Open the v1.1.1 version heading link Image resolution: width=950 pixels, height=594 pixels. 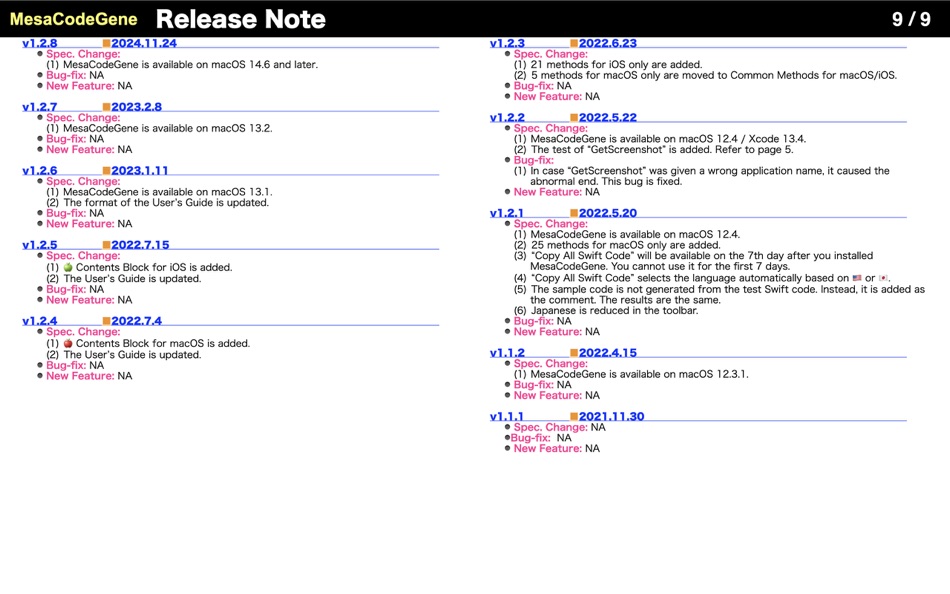coord(507,416)
